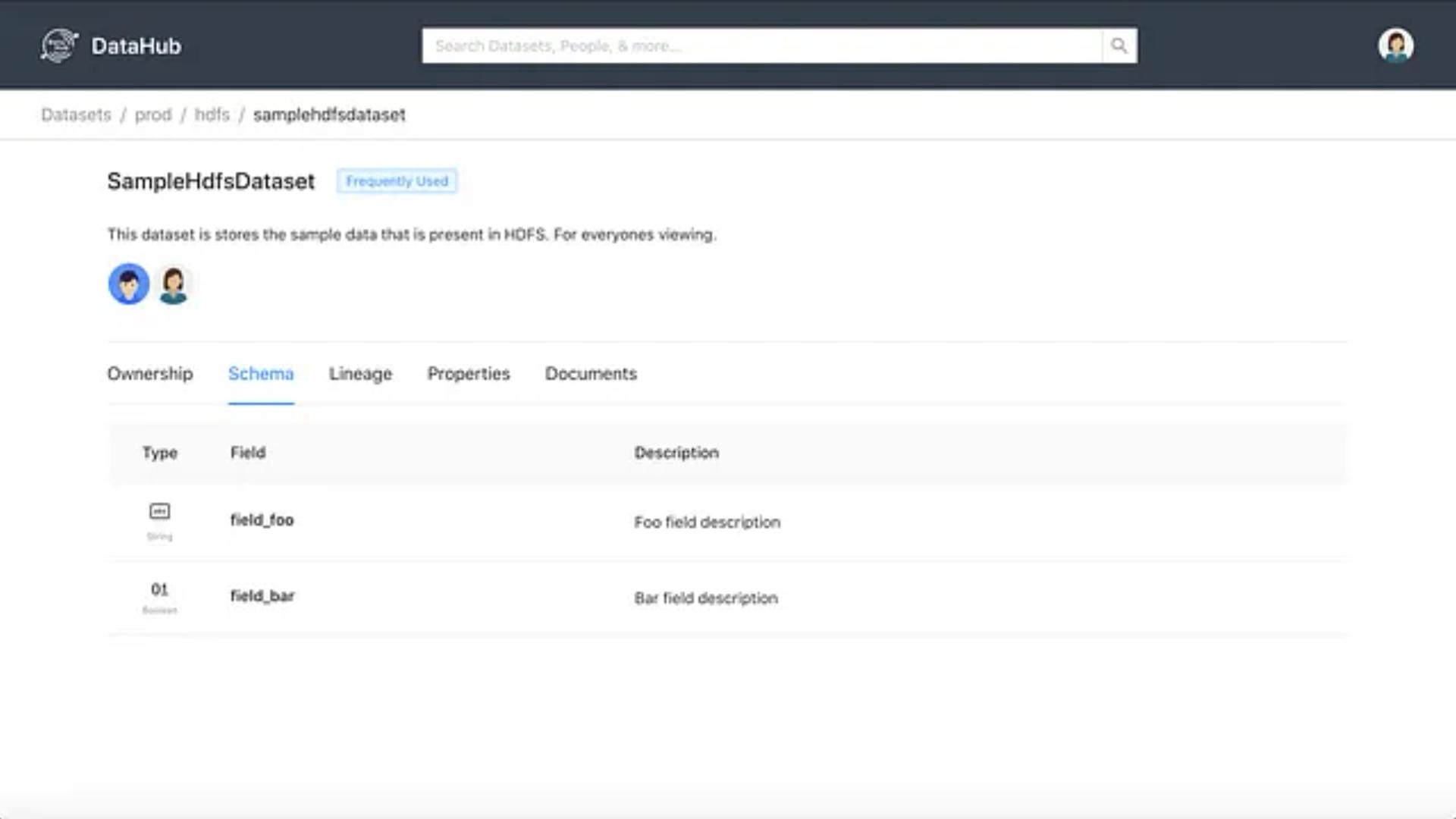Click the Frequently Used tag
The height and width of the screenshot is (819, 1456).
[397, 181]
